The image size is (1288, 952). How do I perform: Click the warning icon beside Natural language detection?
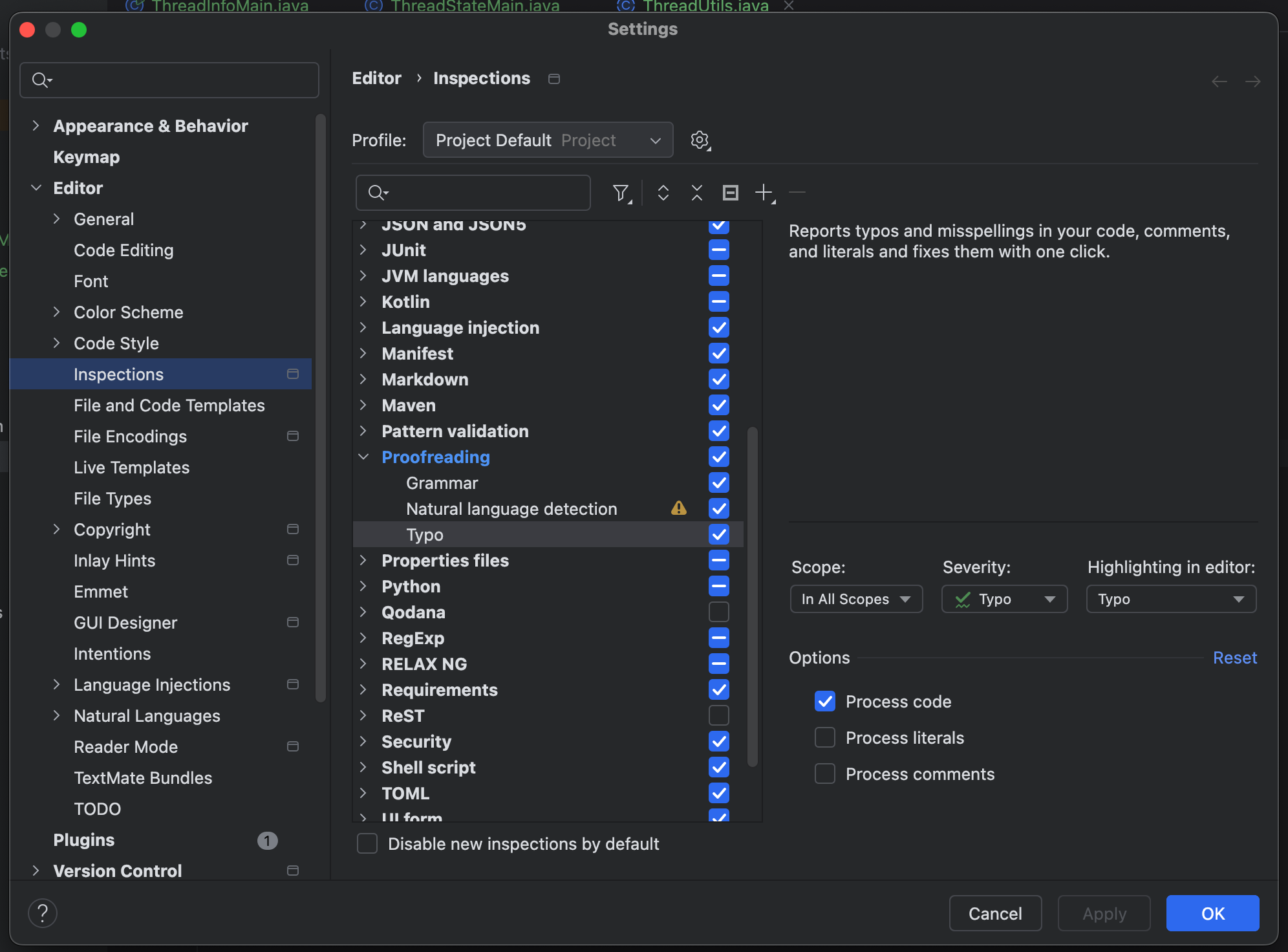tap(678, 508)
